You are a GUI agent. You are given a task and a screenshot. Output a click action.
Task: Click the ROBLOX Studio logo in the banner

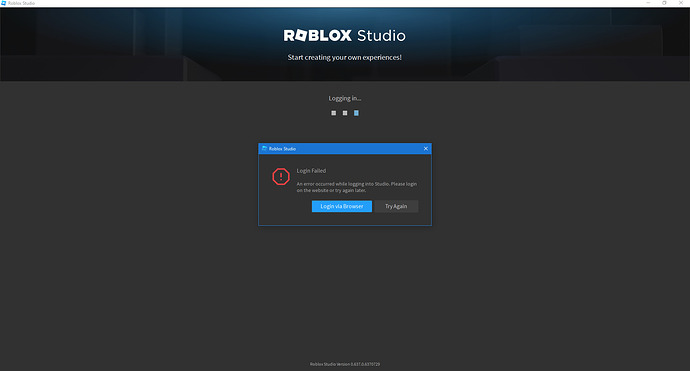(x=345, y=35)
